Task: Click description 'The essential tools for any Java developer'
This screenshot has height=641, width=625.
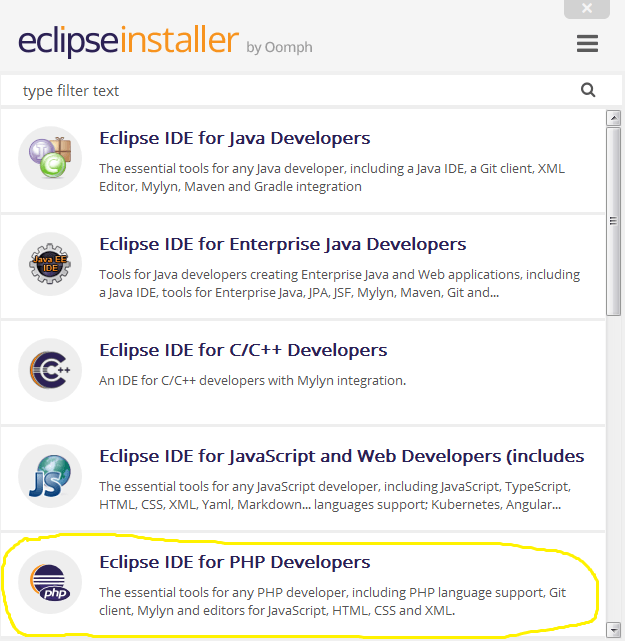Action: [x=332, y=177]
